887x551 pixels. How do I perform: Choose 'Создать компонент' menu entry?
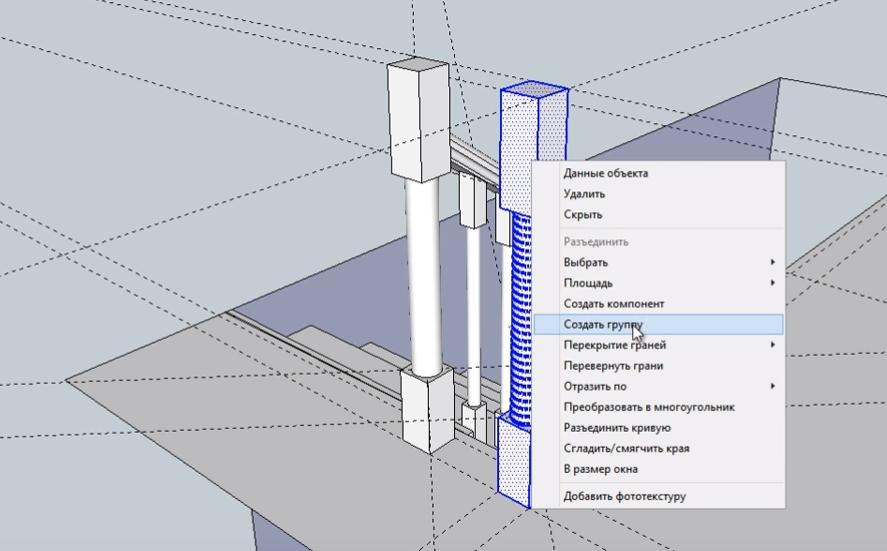tap(613, 304)
